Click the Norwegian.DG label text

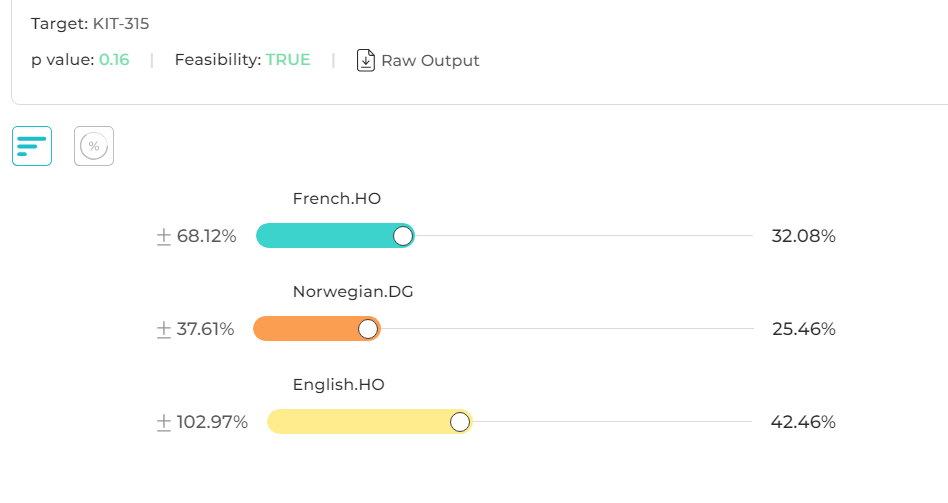pos(353,292)
